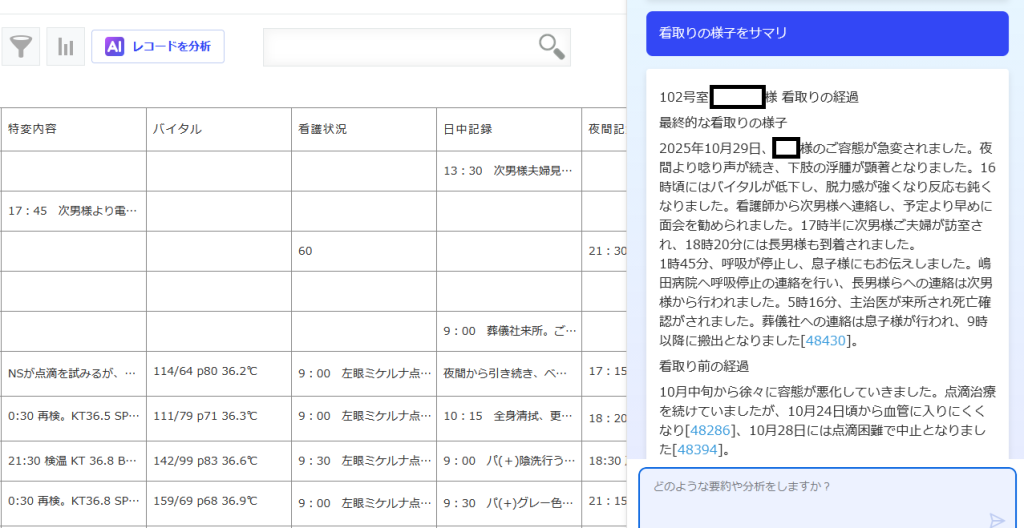Follow the 48394 record link
Screen dimensions: 1024x528
tap(698, 450)
